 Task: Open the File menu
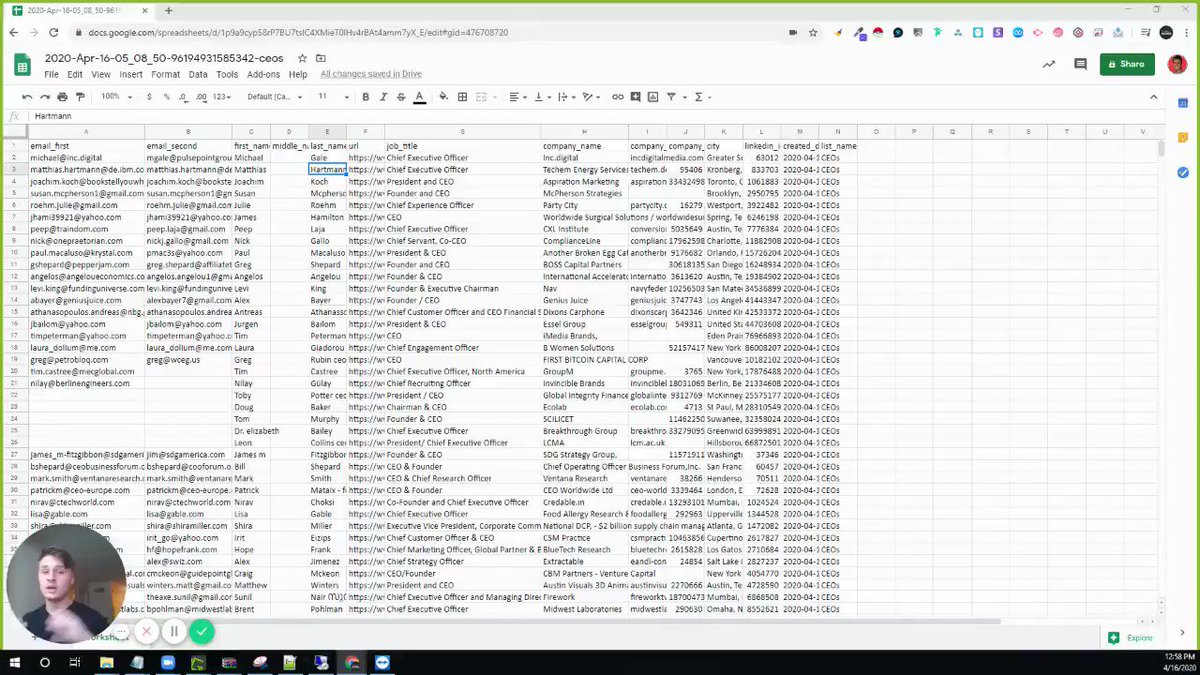click(51, 74)
